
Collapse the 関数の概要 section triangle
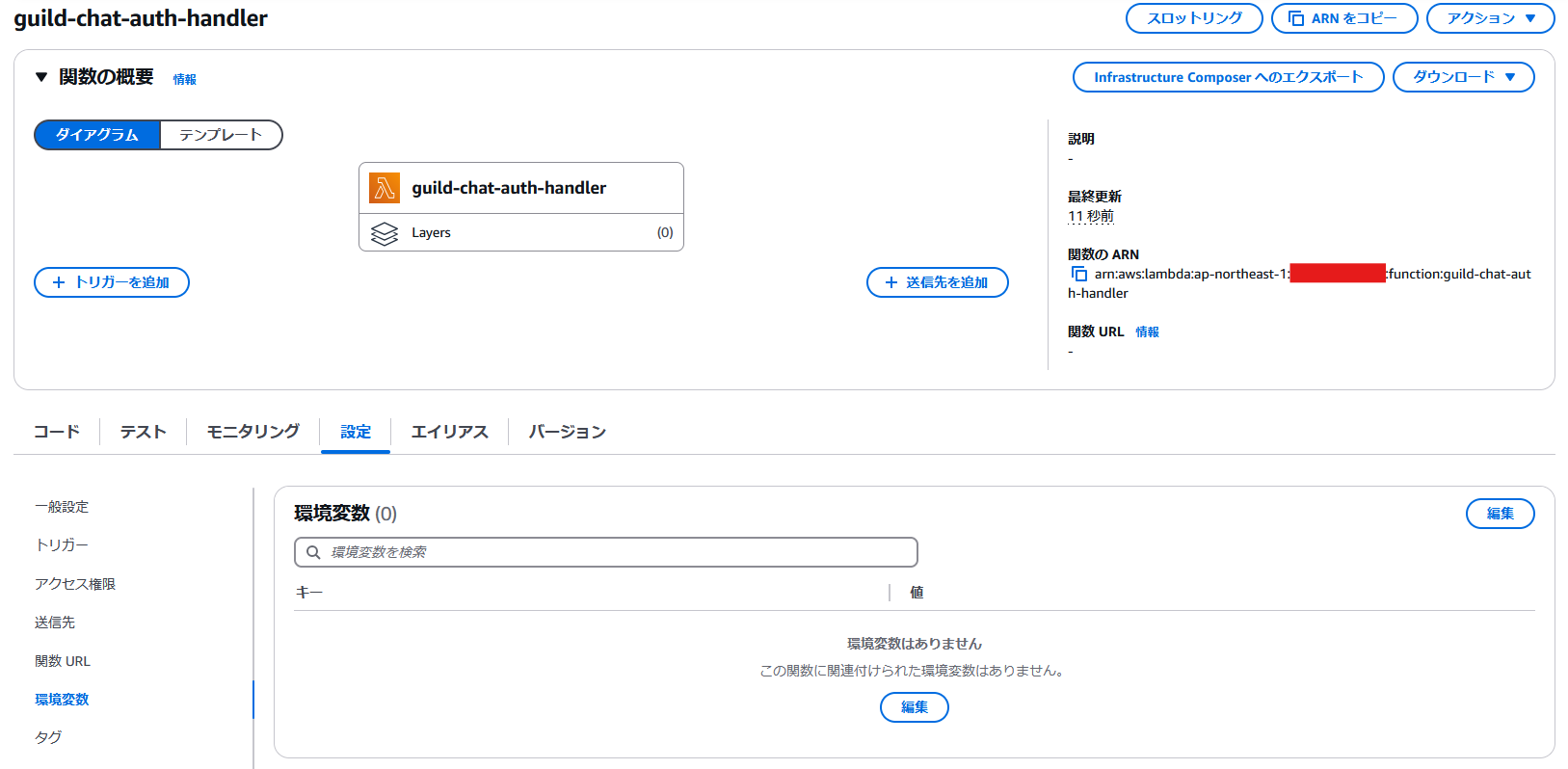pyautogui.click(x=41, y=77)
